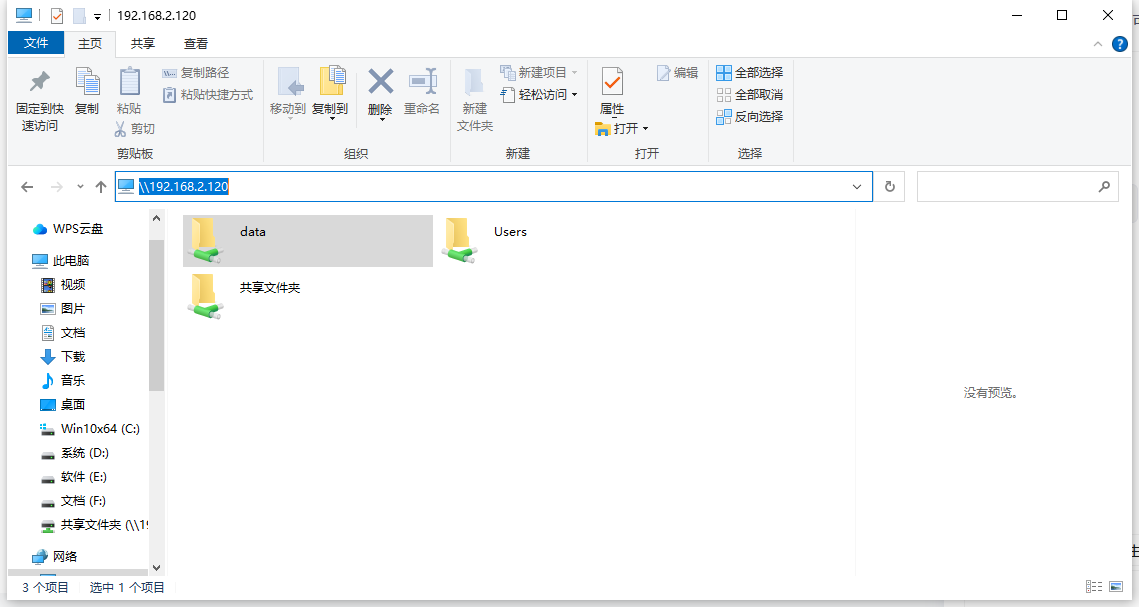Viewport: 1139px width, 607px height.
Task: Open mapped 共享文件夹 network drive
Action: [94, 524]
